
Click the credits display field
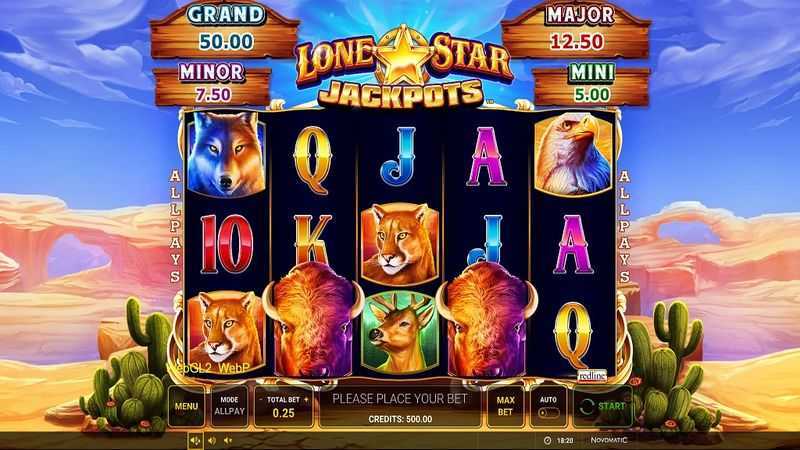pyautogui.click(x=400, y=419)
